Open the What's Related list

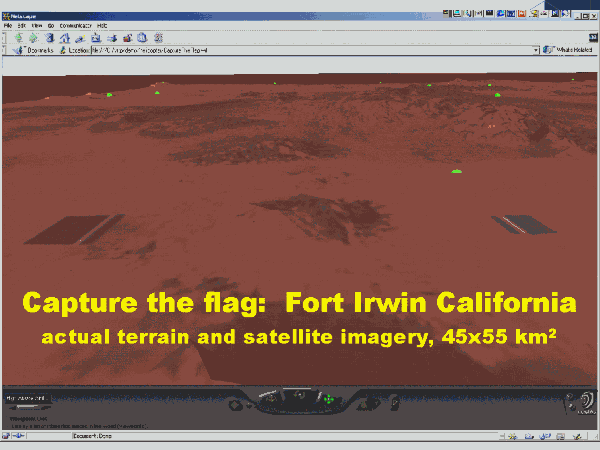click(x=568, y=49)
